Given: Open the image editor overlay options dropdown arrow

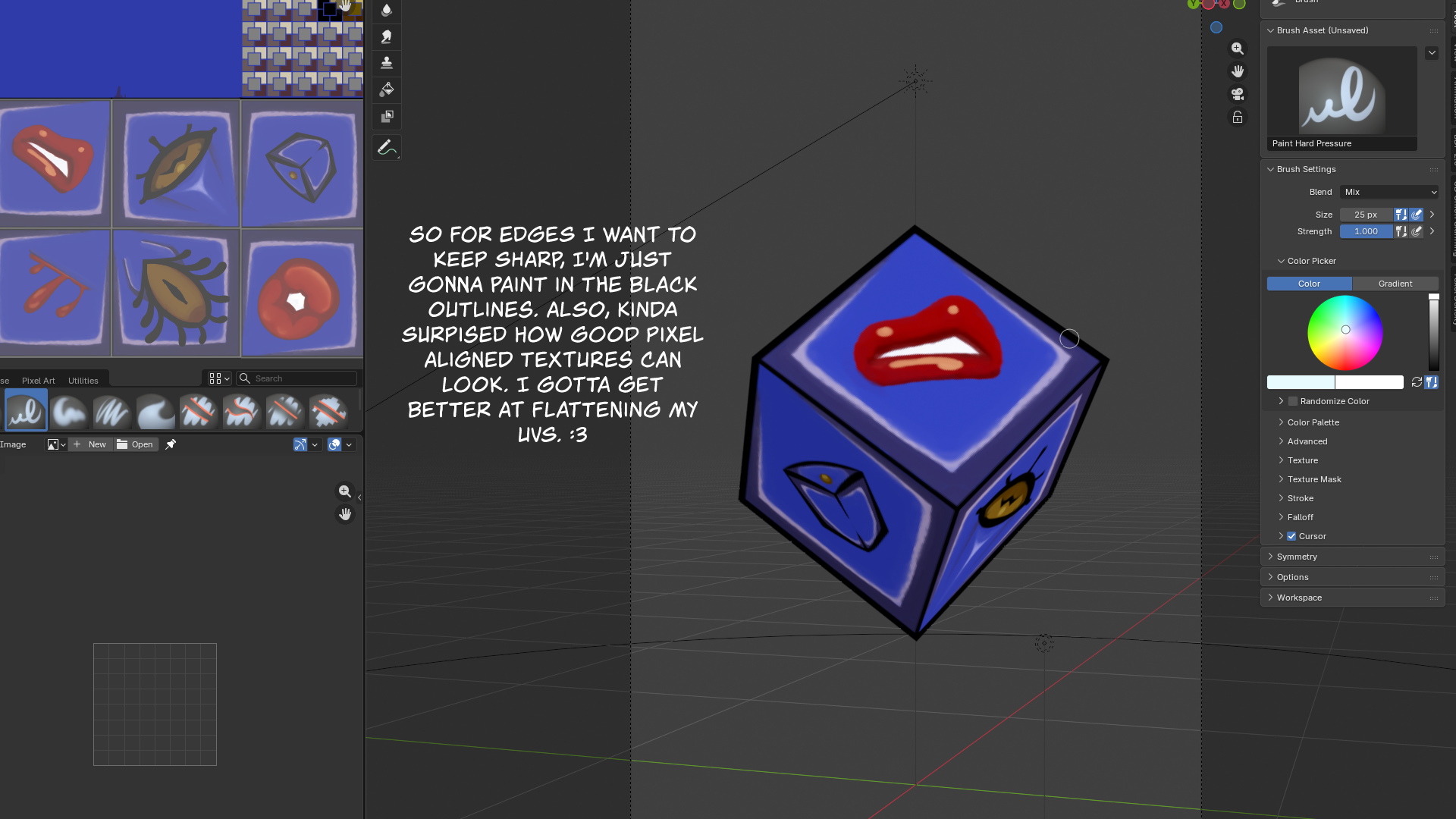Looking at the screenshot, I should pos(349,444).
